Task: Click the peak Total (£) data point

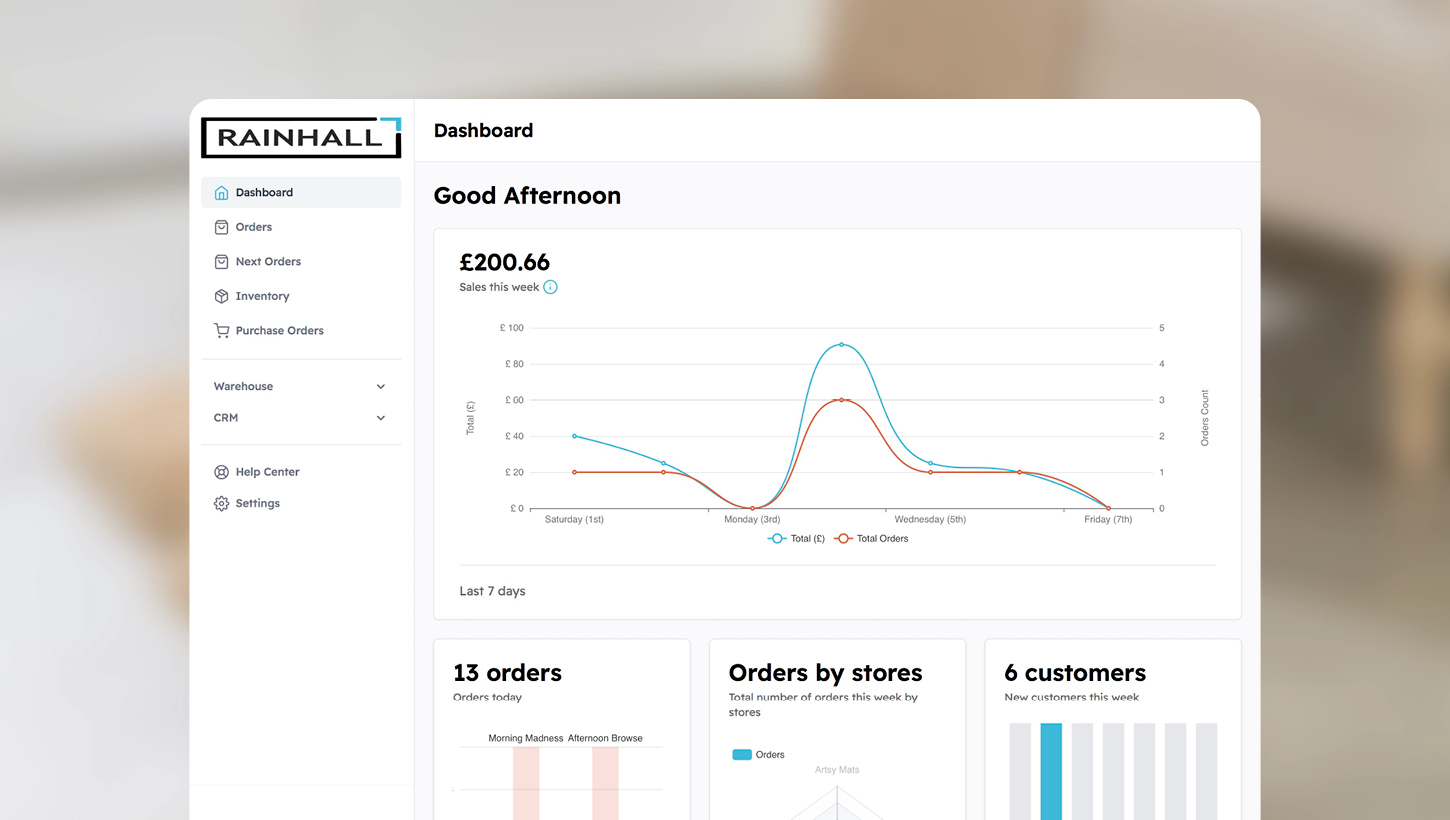Action: tap(841, 344)
